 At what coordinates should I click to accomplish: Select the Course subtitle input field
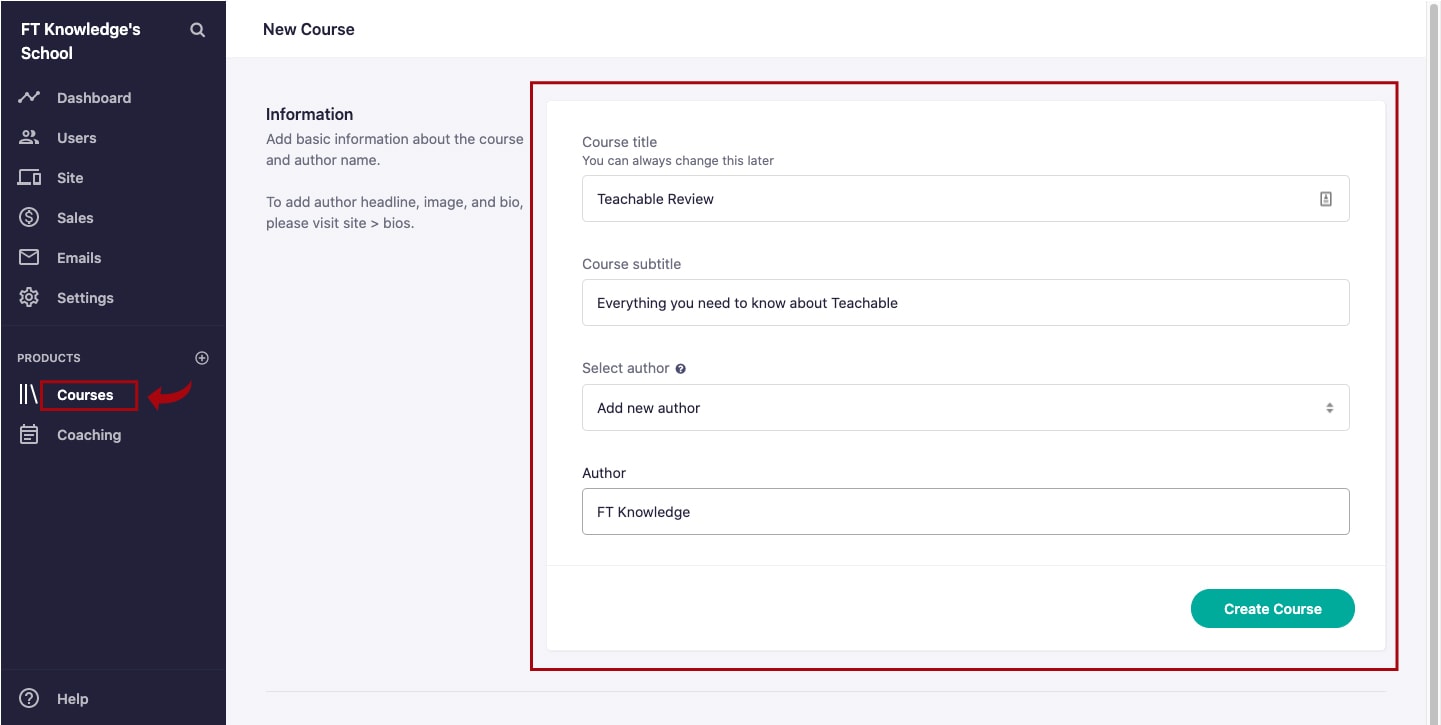tap(965, 302)
